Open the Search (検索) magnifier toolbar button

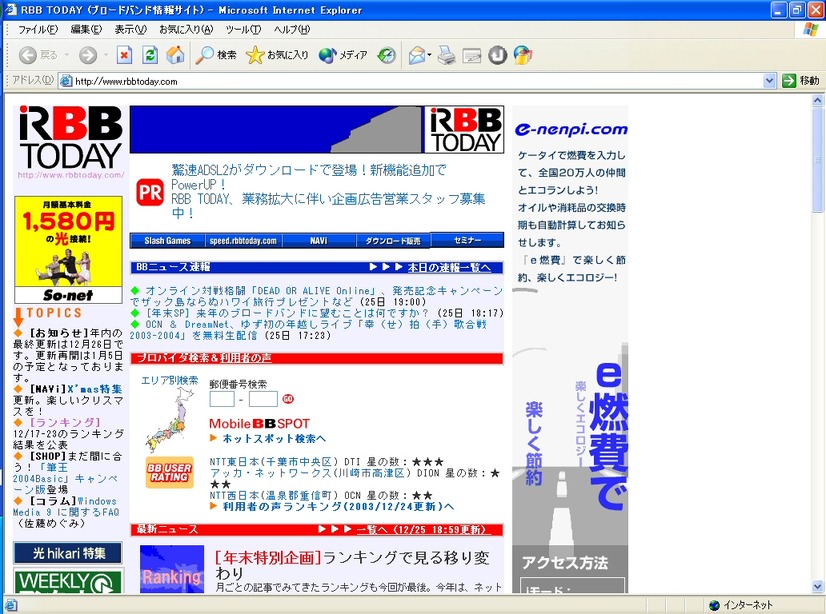215,55
